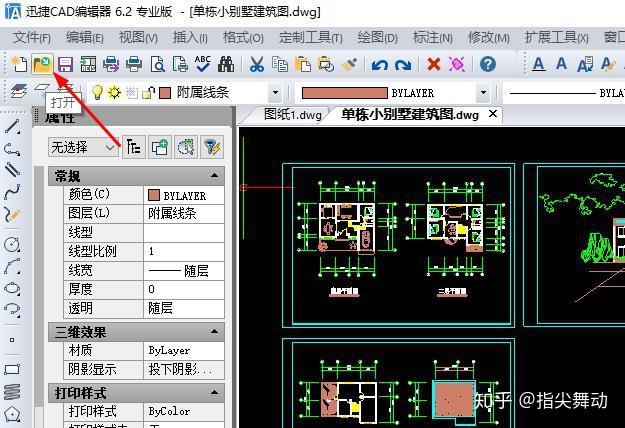Select the ellipse drawing tool
625x428 pixels.
click(12, 288)
